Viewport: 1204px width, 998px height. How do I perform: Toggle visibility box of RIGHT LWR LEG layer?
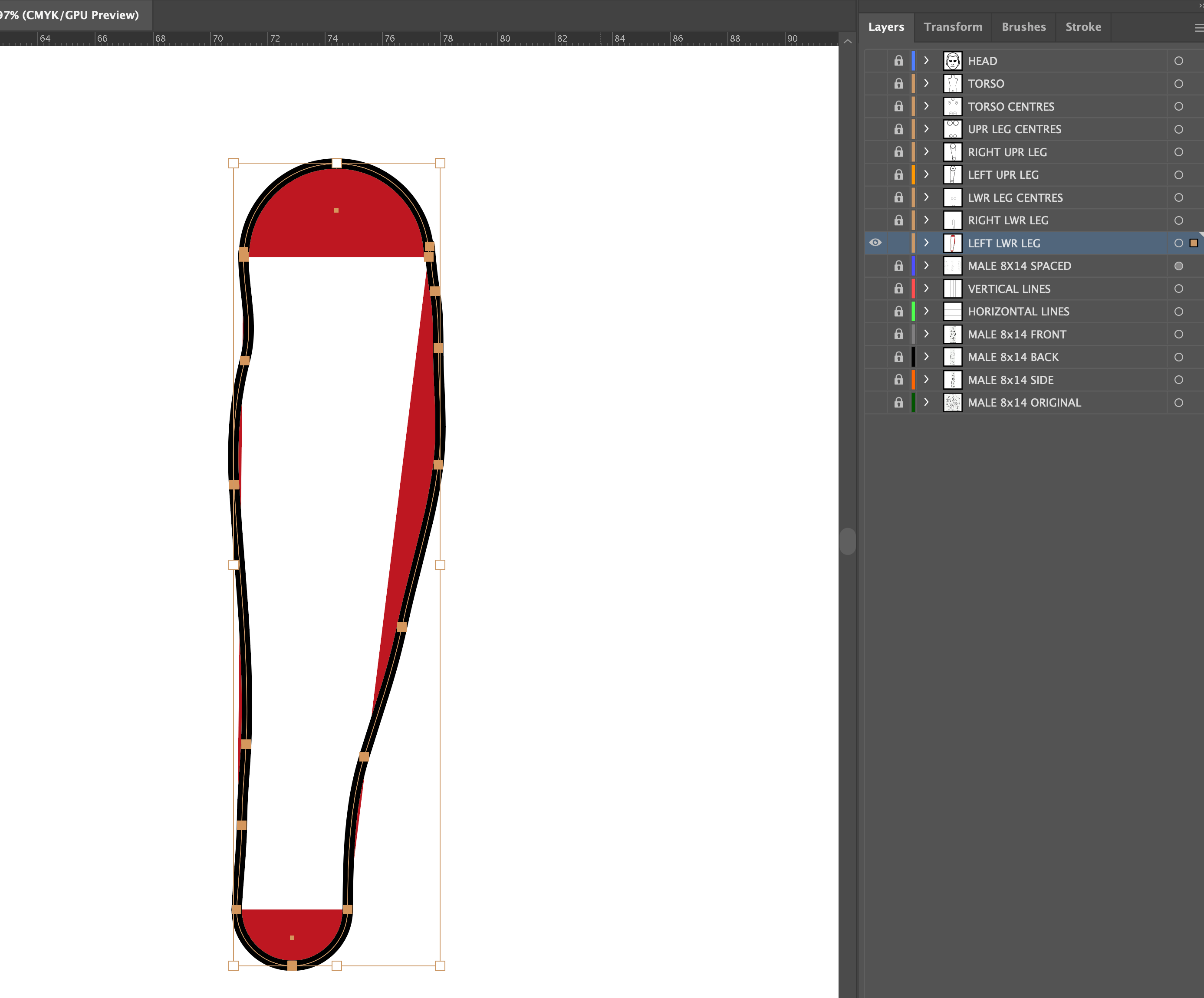[x=875, y=221]
